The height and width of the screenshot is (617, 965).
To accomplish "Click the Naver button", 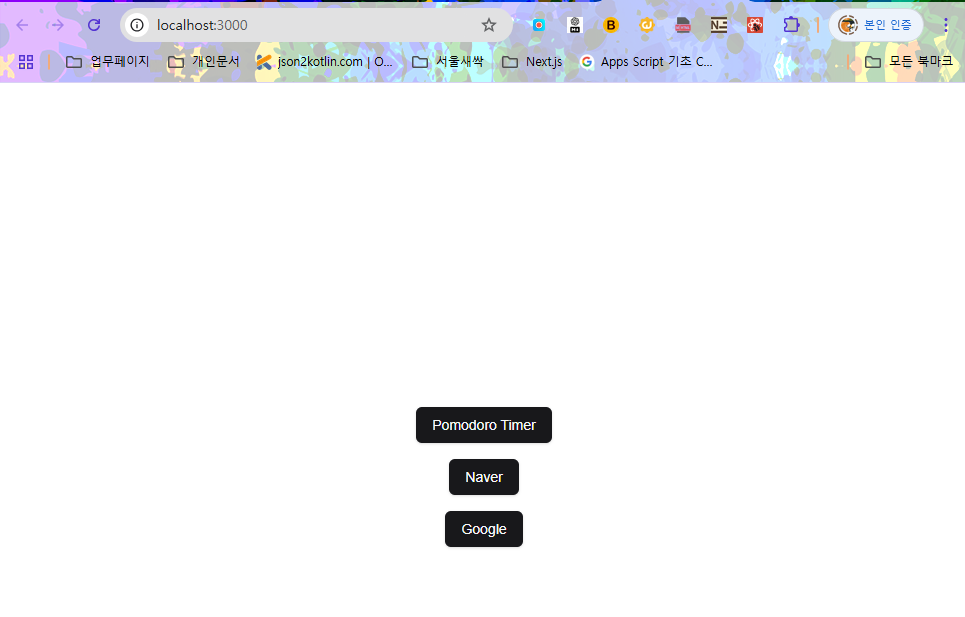I will (x=484, y=477).
